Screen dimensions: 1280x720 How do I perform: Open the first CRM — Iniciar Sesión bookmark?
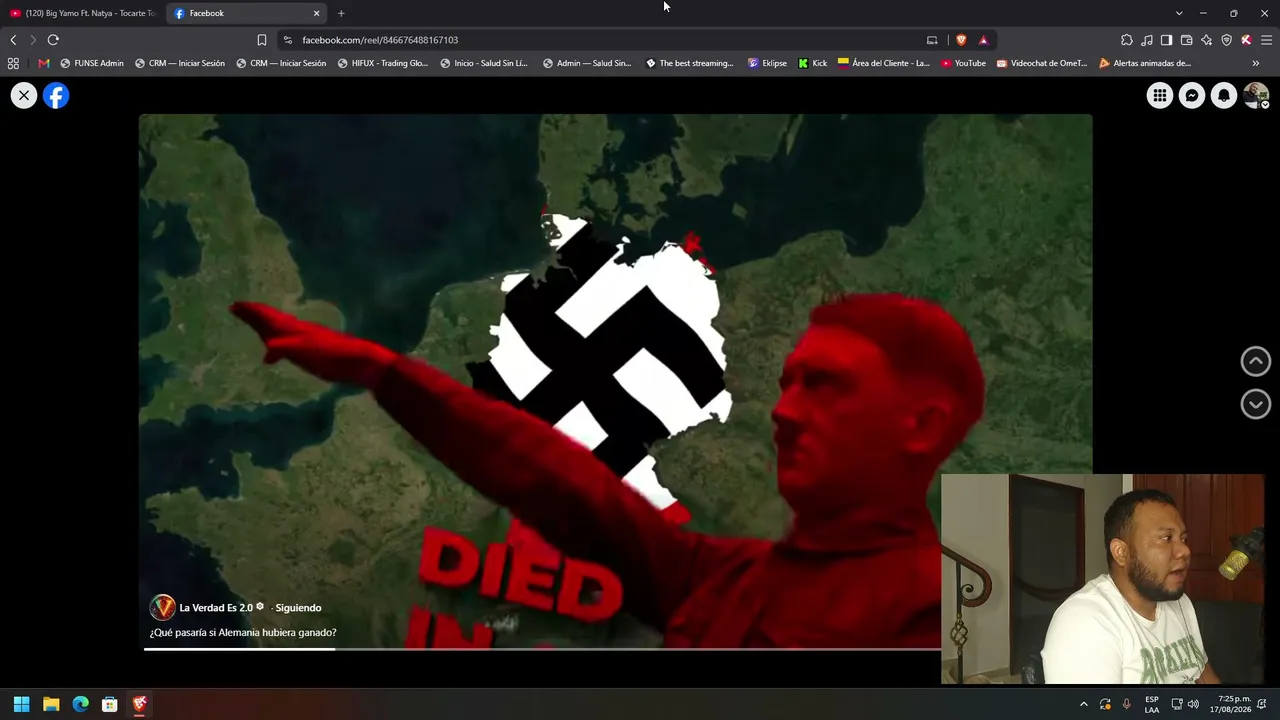(180, 63)
